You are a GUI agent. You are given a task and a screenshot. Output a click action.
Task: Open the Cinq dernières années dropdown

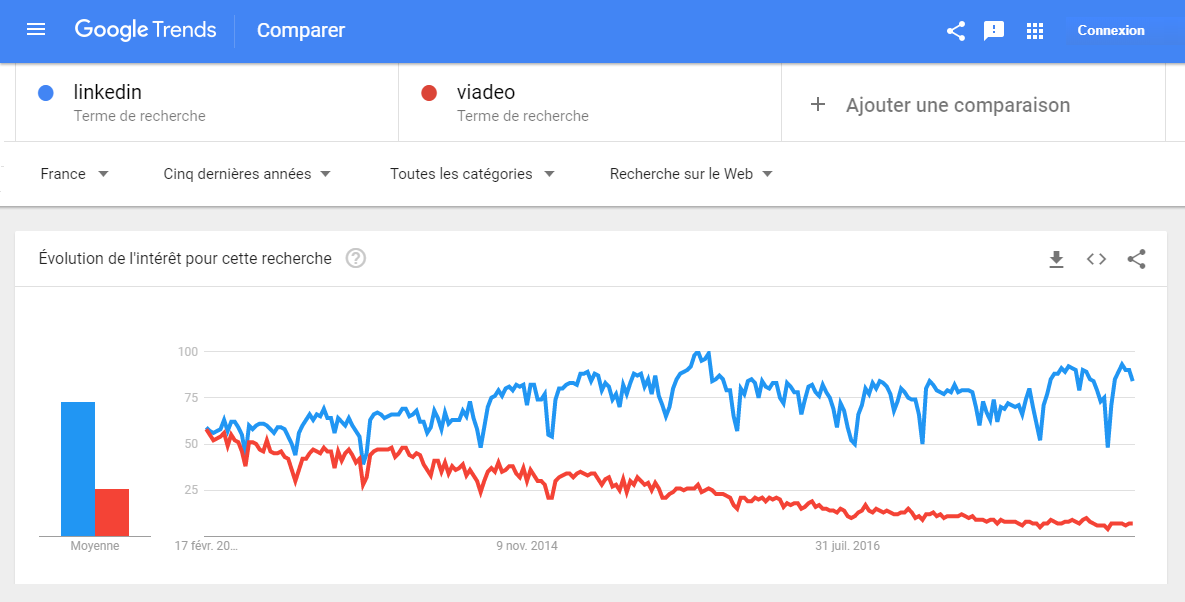pyautogui.click(x=247, y=174)
